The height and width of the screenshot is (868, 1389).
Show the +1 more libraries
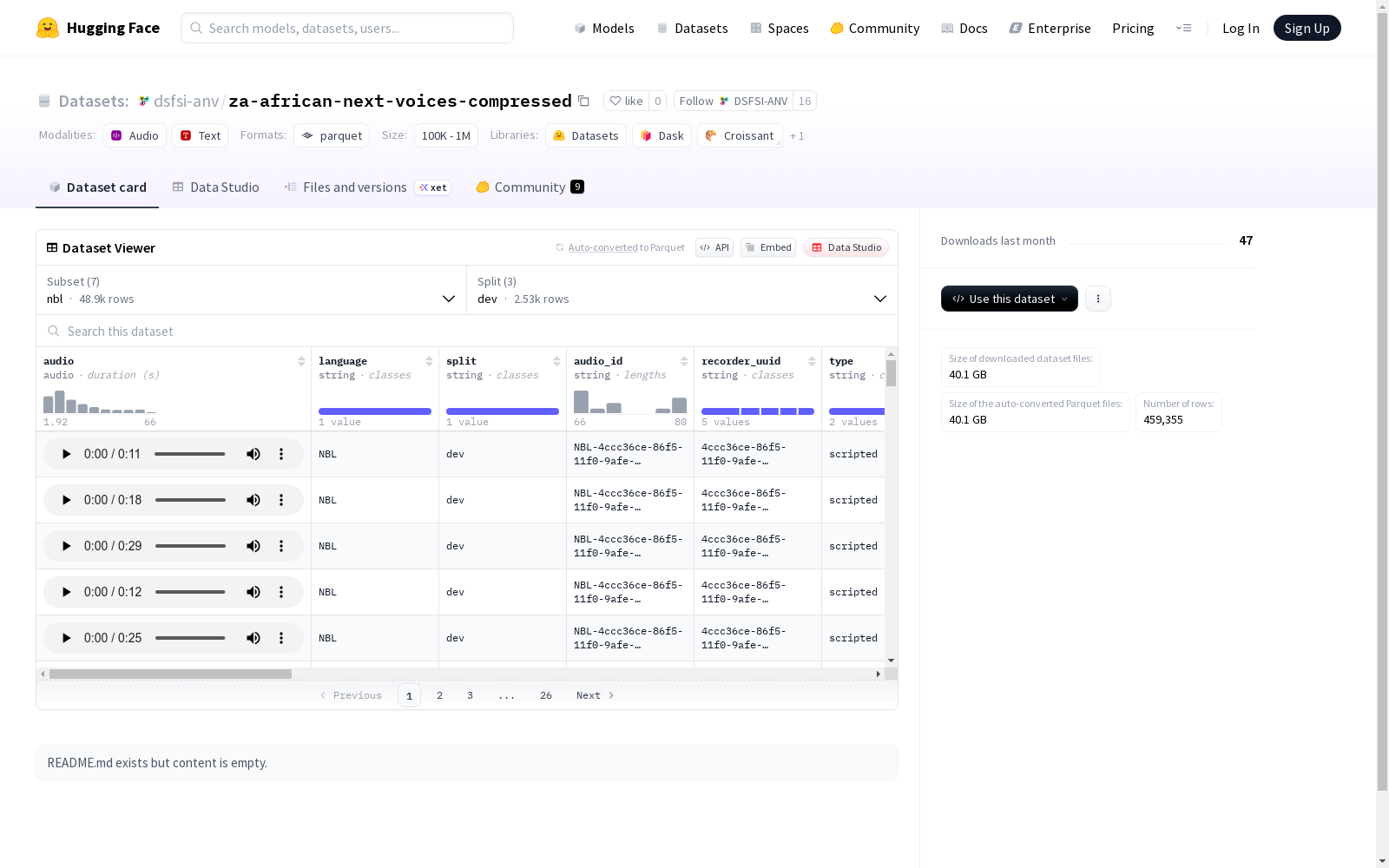click(797, 136)
